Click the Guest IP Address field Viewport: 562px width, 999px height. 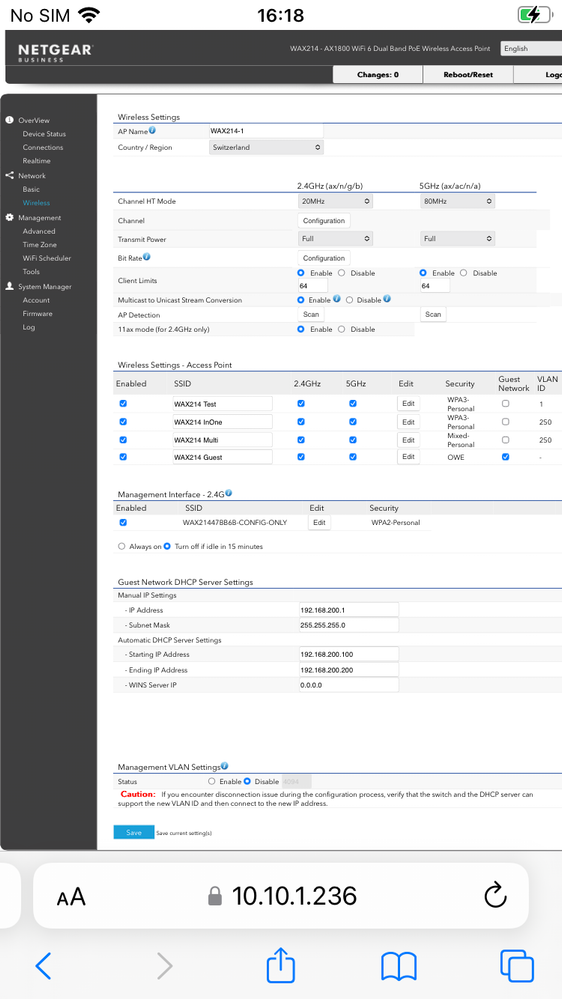pos(349,610)
